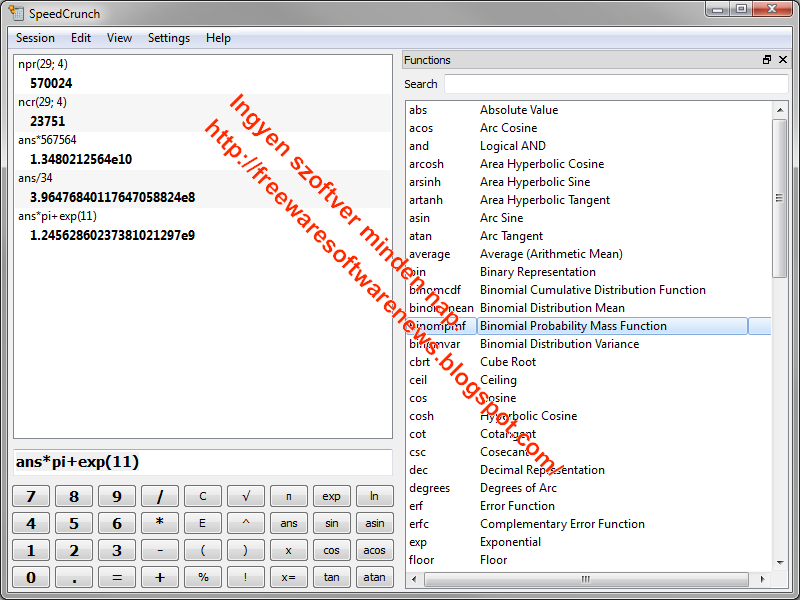This screenshot has width=800, height=600.
Task: Open the Session menu
Action: tap(35, 38)
